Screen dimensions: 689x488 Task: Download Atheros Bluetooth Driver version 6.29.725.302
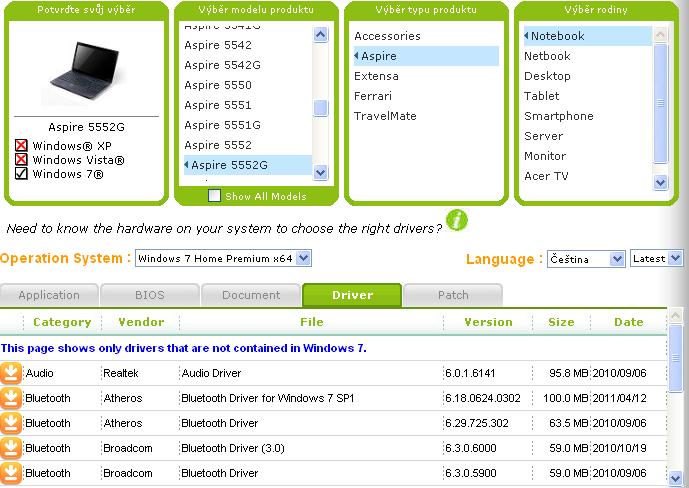(11, 423)
